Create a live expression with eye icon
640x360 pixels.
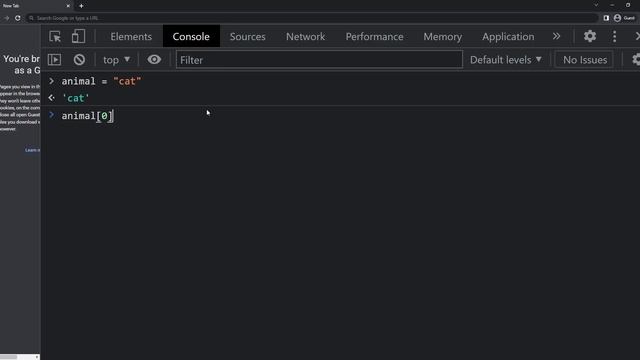pyautogui.click(x=154, y=60)
